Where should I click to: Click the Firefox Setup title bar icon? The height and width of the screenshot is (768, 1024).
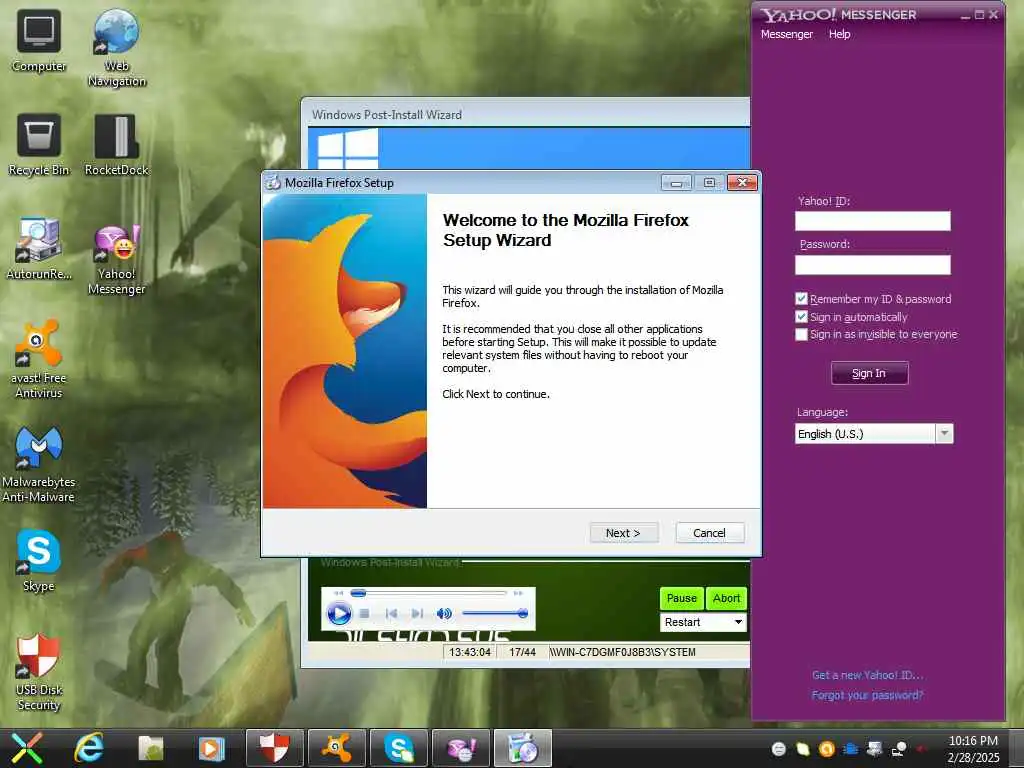(x=272, y=183)
